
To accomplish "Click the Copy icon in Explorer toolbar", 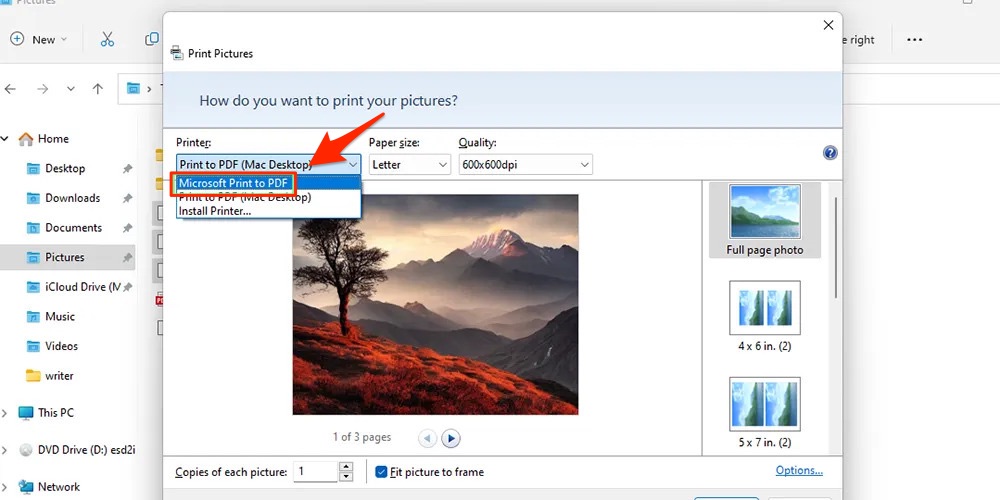I will click(x=152, y=40).
